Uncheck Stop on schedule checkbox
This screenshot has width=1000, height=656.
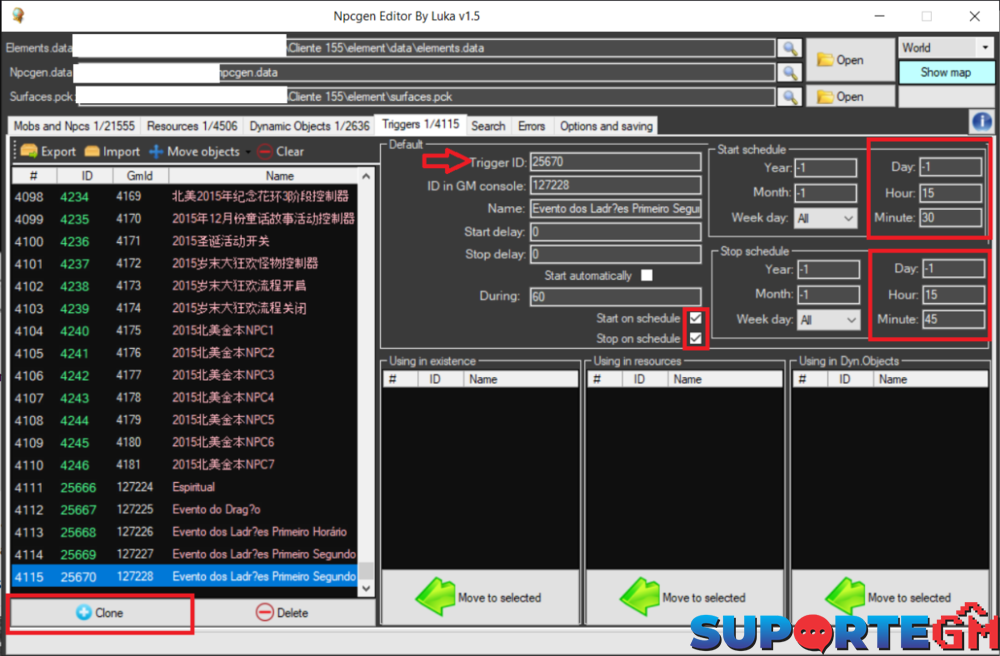(x=696, y=339)
